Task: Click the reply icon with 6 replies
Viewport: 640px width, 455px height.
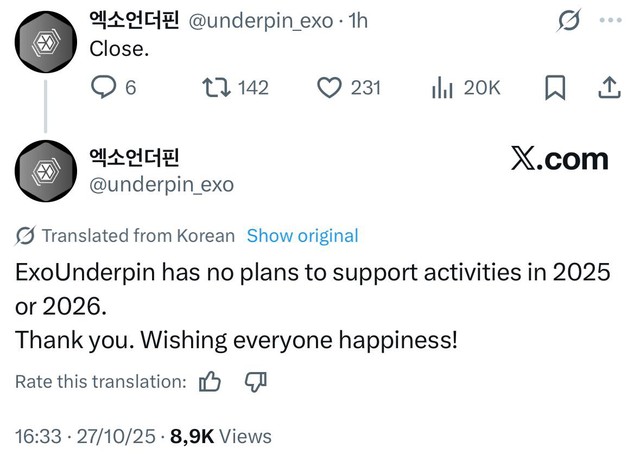Action: pos(104,88)
